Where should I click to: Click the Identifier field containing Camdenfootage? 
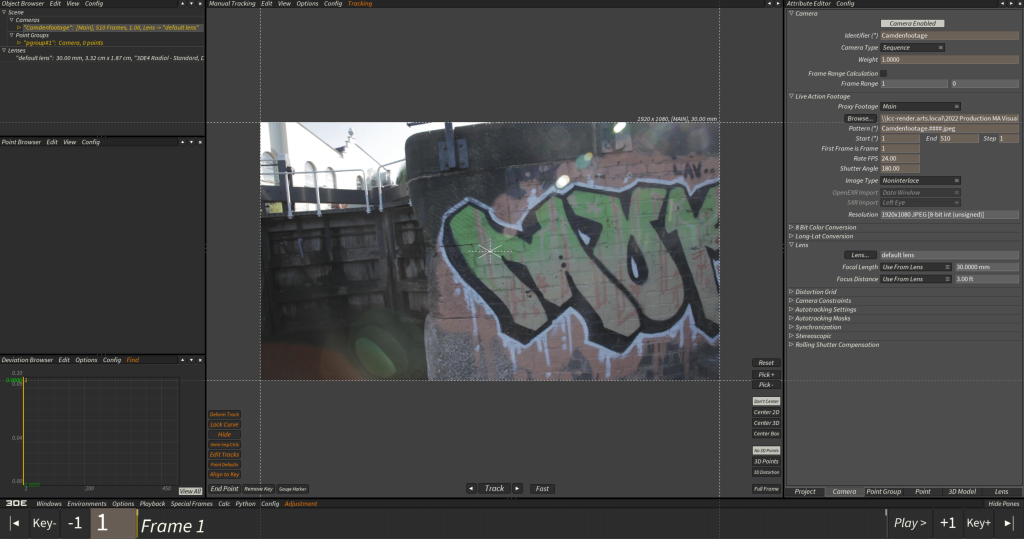(950, 36)
